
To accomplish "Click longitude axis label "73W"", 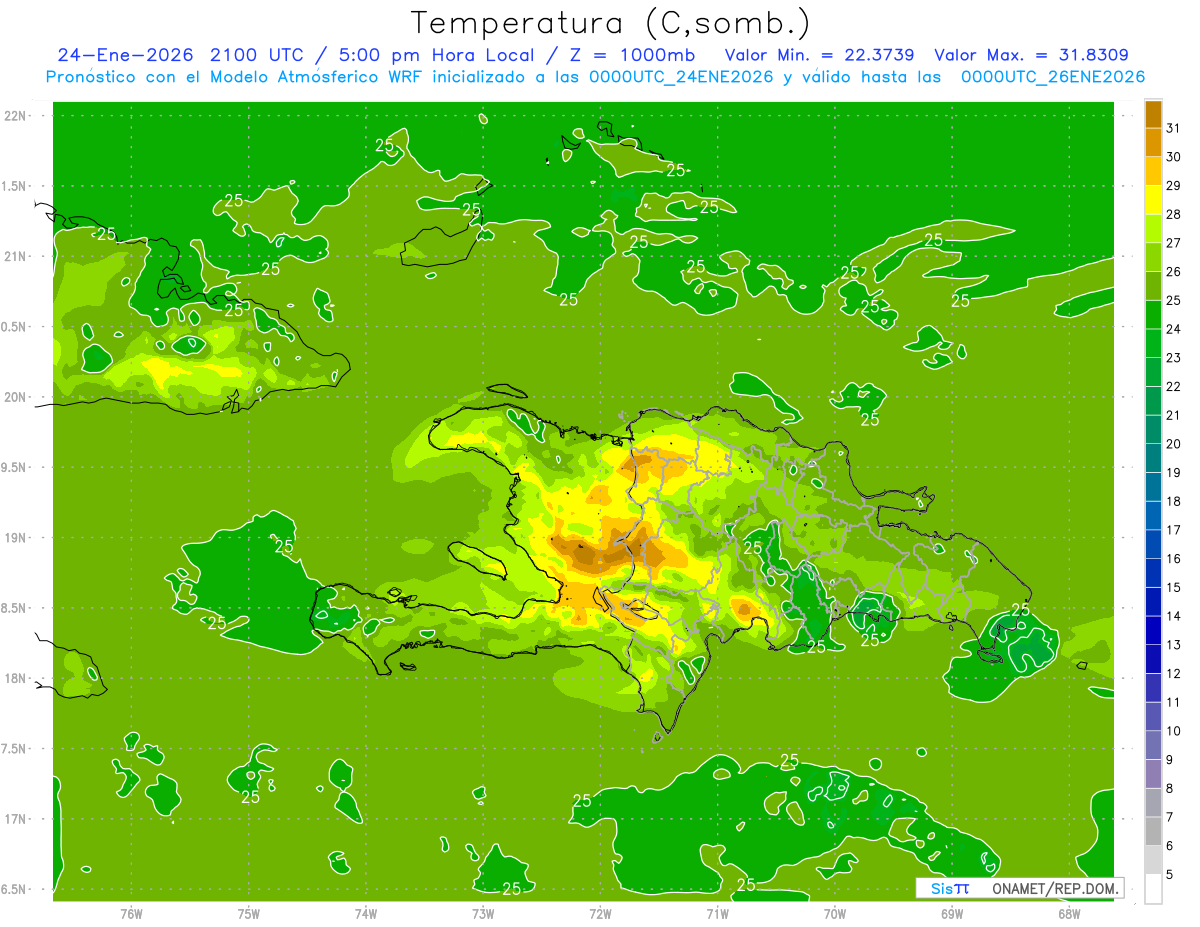I will tap(483, 914).
